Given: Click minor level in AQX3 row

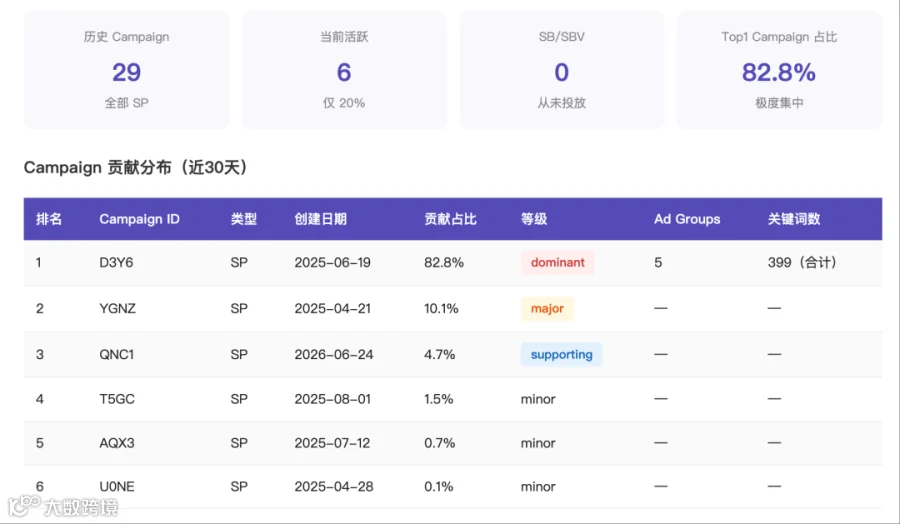Looking at the screenshot, I should (x=538, y=443).
